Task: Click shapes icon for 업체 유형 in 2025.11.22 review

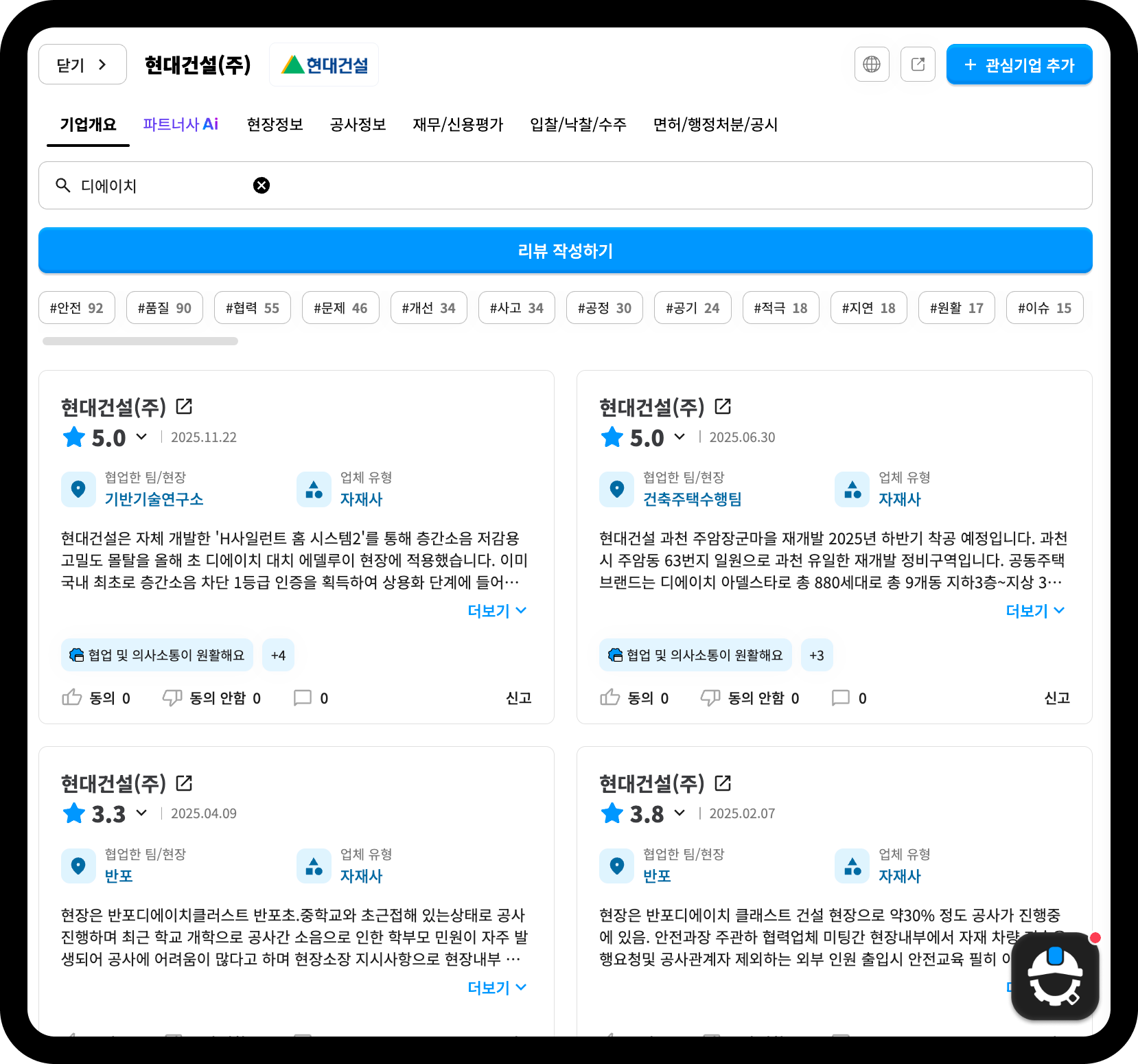Action: click(x=314, y=489)
